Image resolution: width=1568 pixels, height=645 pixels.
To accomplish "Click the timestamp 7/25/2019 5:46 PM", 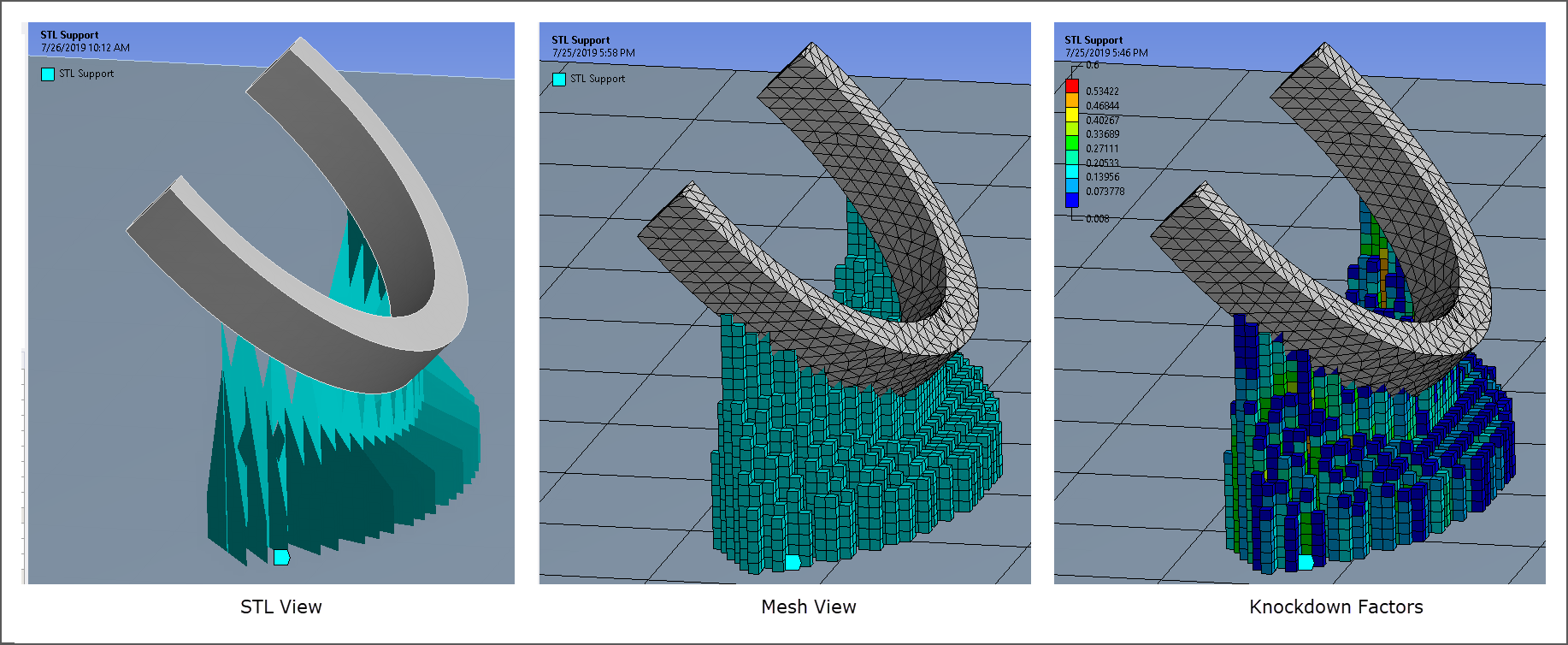I will pyautogui.click(x=1106, y=53).
